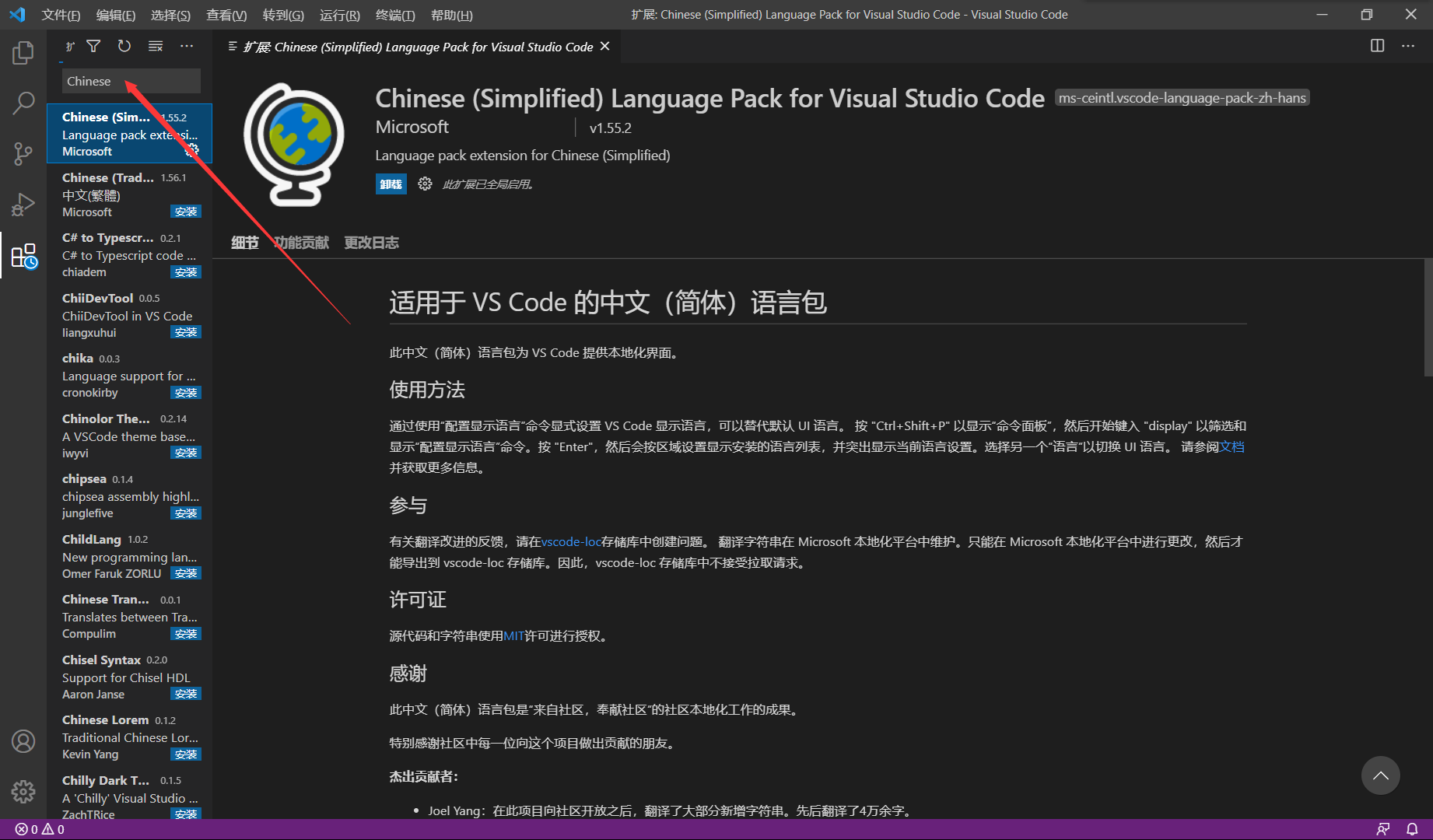Open the 文档 documentation link
Image resolution: width=1433 pixels, height=840 pixels.
[x=1232, y=446]
